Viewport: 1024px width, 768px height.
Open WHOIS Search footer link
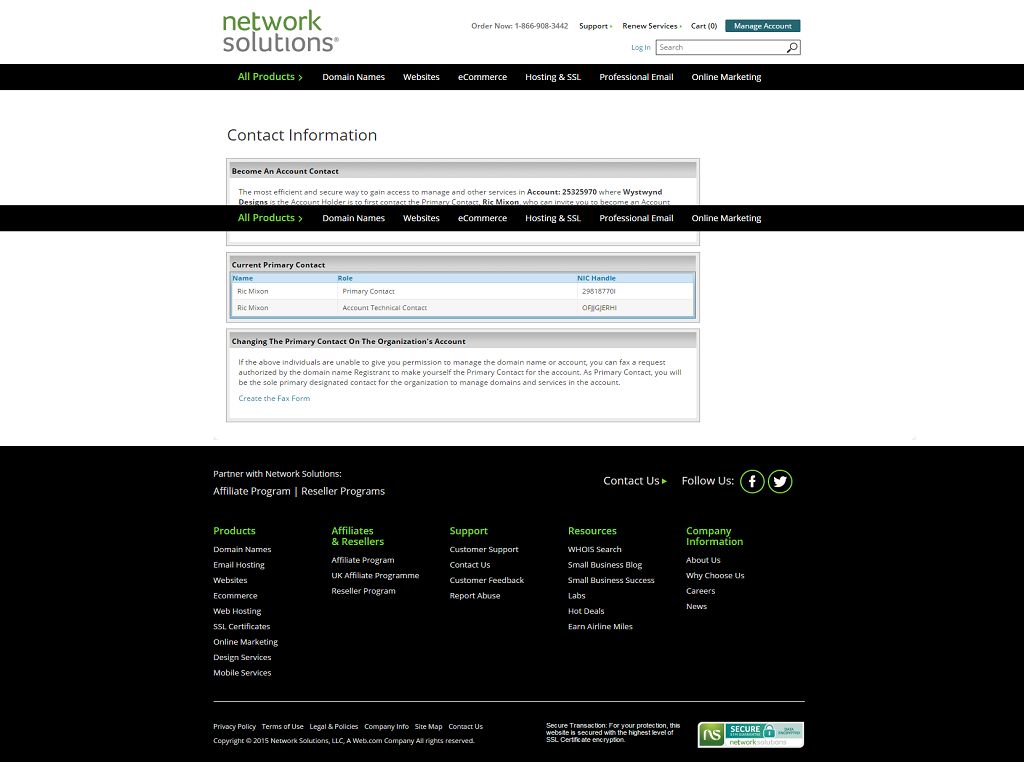[594, 549]
